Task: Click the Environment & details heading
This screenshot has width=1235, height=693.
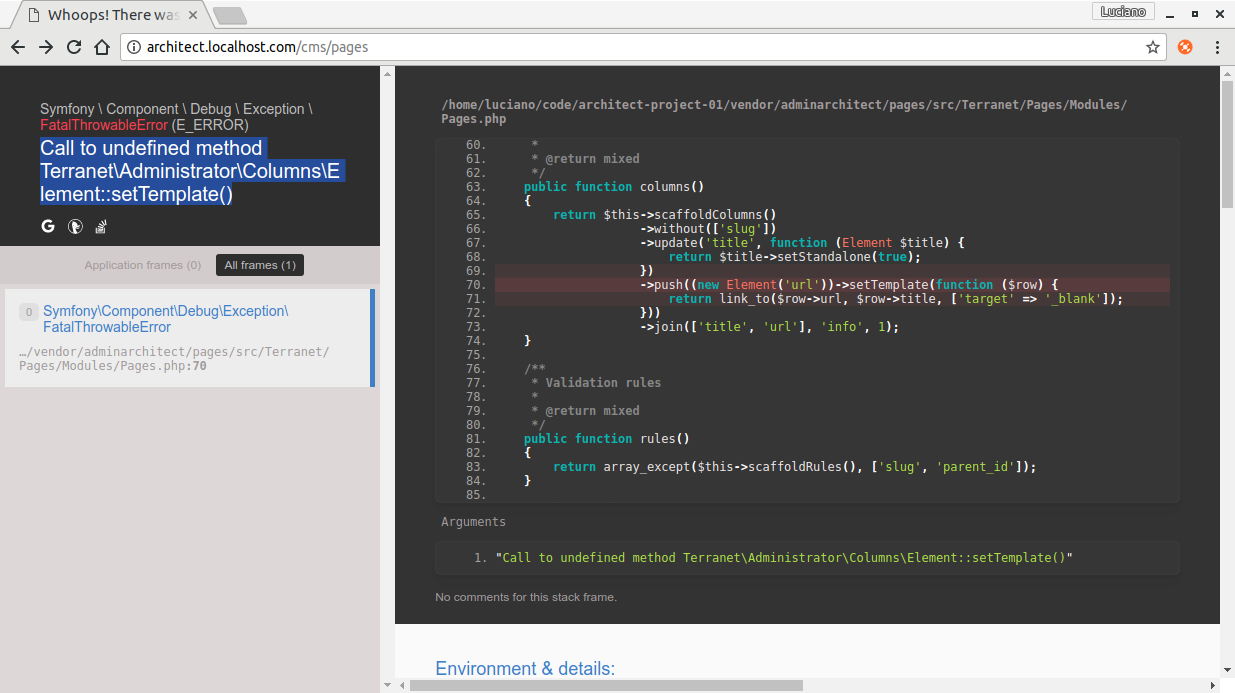Action: coord(525,669)
